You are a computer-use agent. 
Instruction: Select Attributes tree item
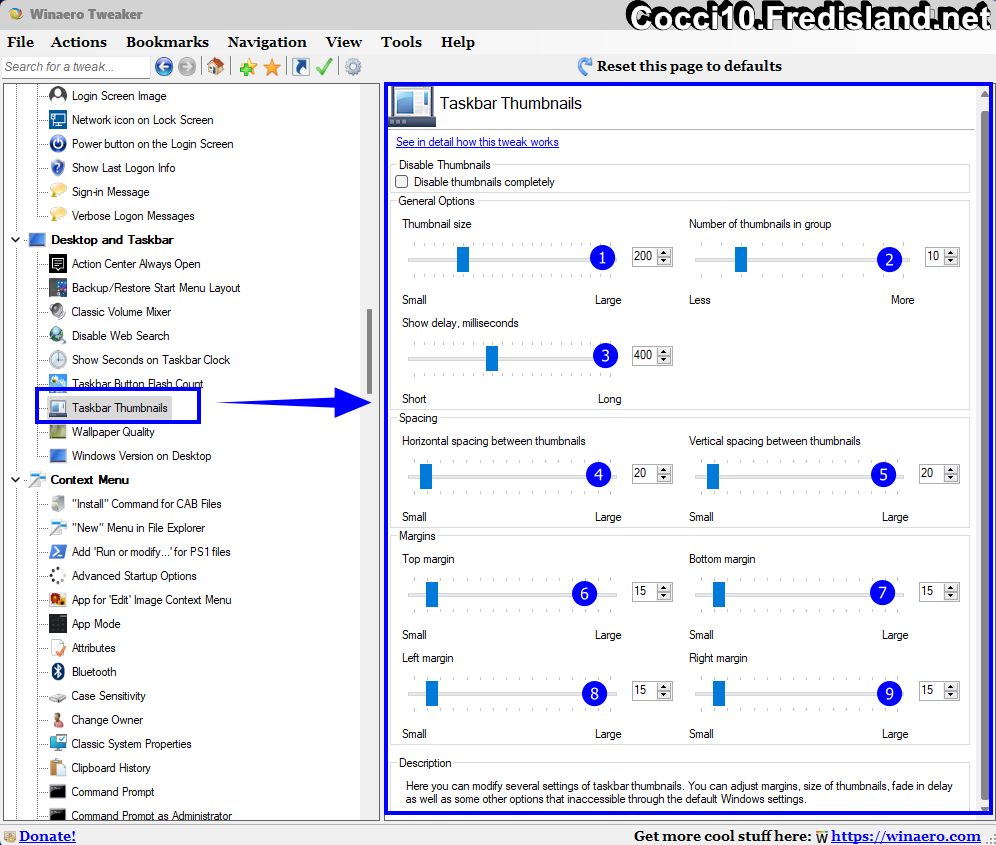click(93, 648)
